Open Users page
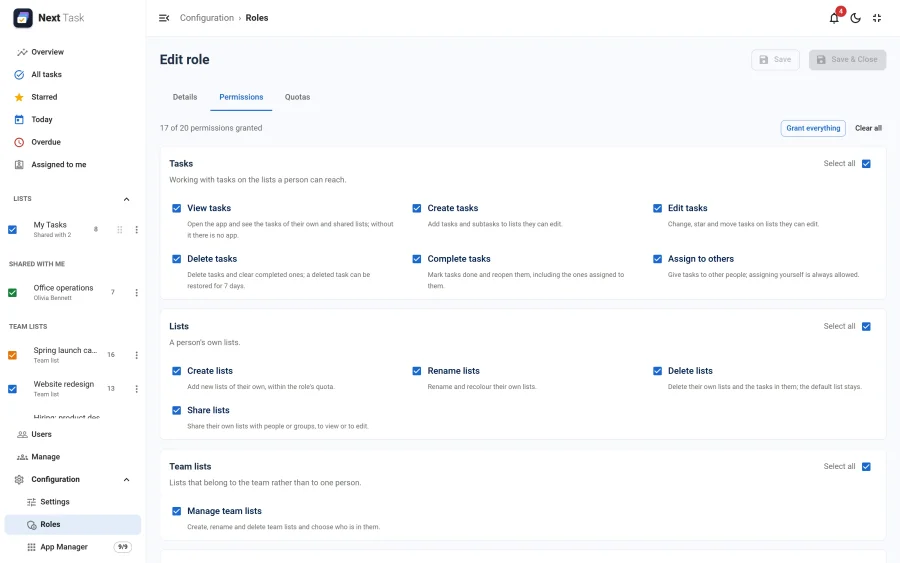 pos(73,434)
